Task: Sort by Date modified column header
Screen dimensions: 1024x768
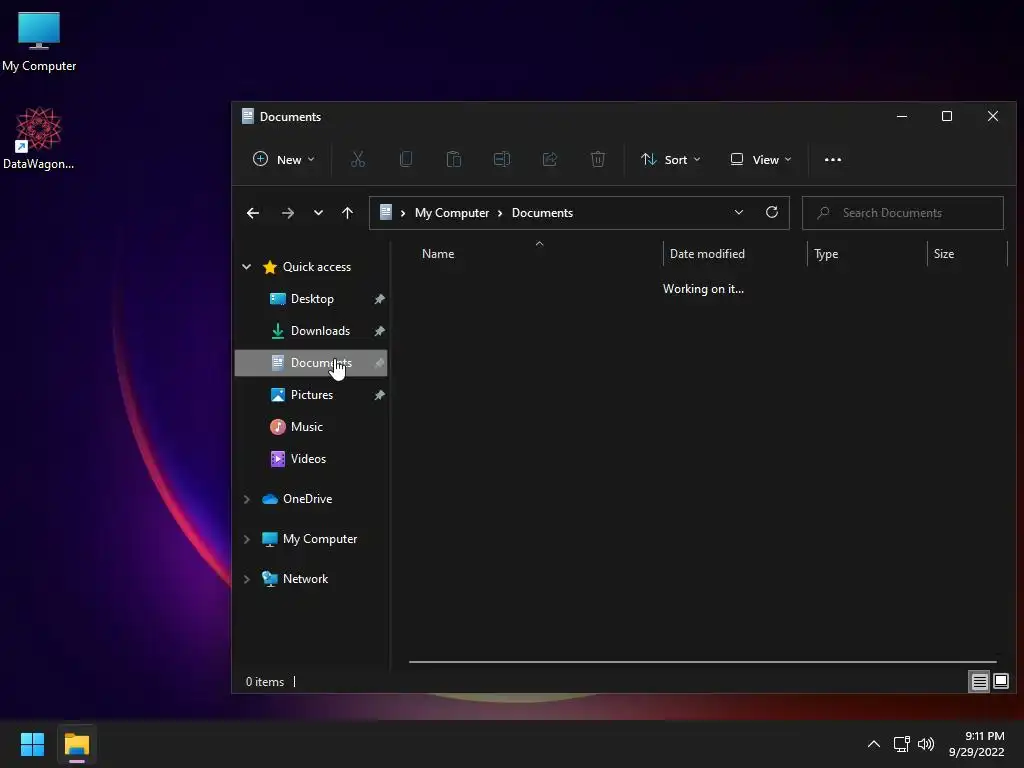Action: tap(707, 254)
